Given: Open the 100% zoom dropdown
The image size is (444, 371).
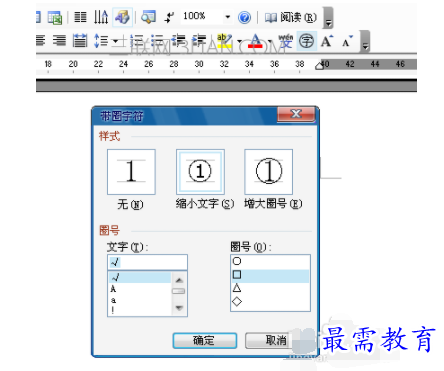Looking at the screenshot, I should (x=227, y=17).
